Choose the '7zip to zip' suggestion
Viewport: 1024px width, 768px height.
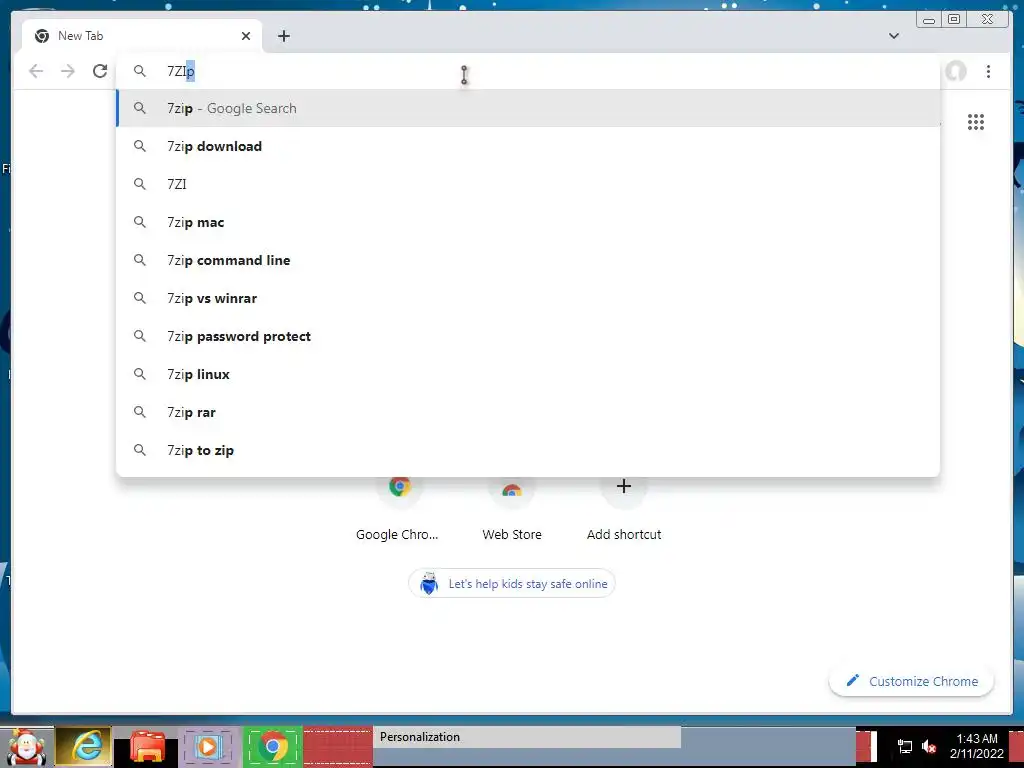528,450
